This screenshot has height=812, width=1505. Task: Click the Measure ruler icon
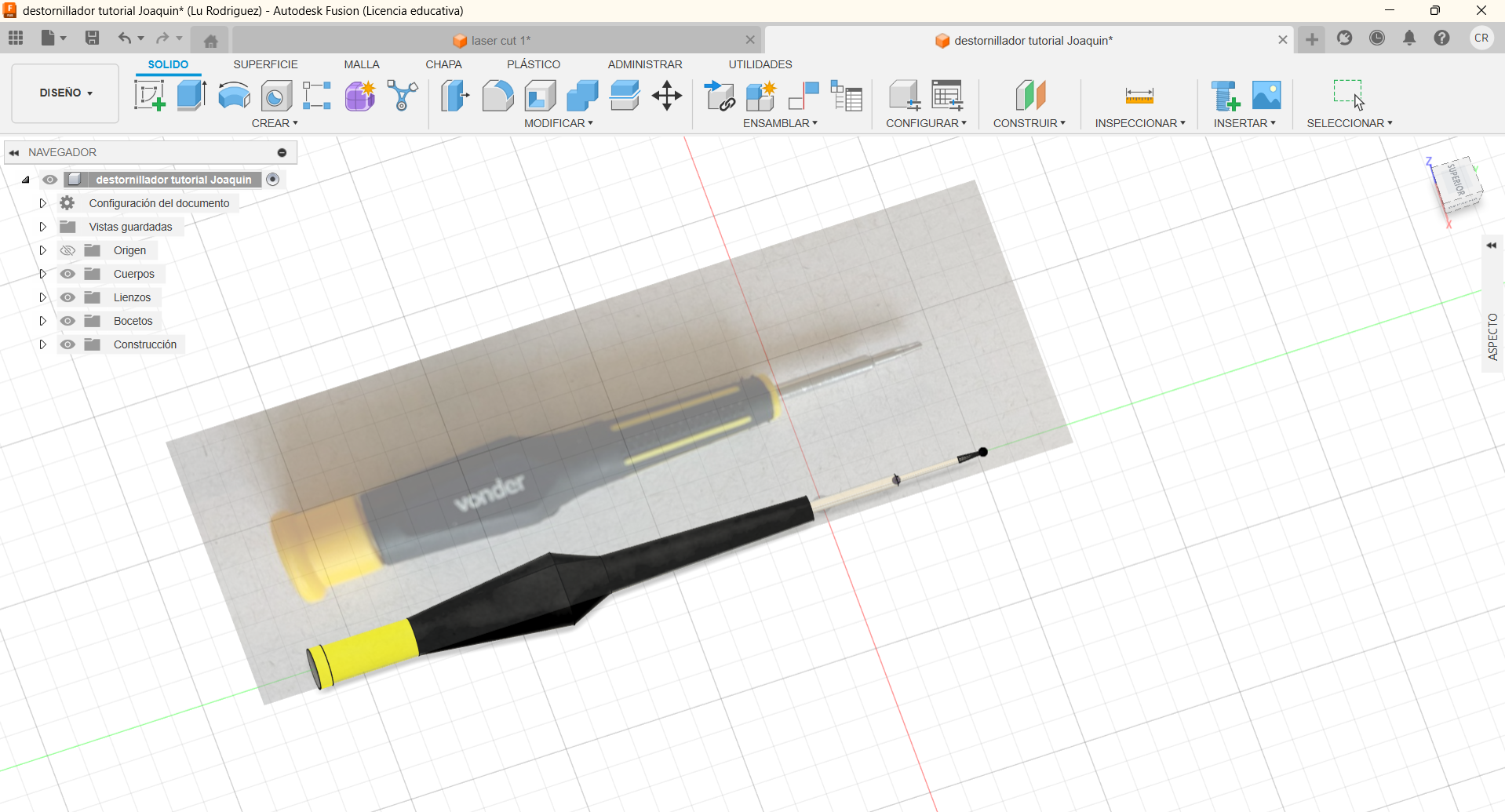pos(1139,96)
